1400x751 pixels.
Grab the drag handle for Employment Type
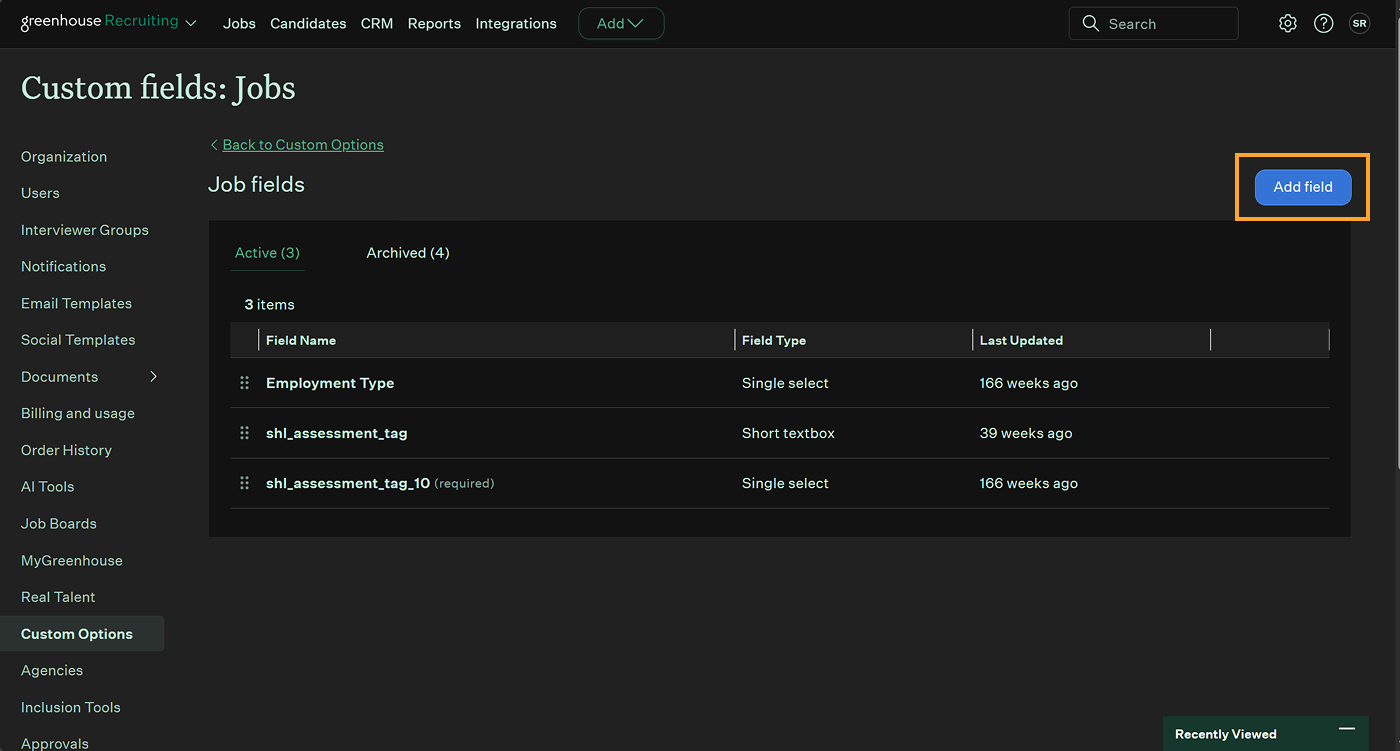point(244,383)
